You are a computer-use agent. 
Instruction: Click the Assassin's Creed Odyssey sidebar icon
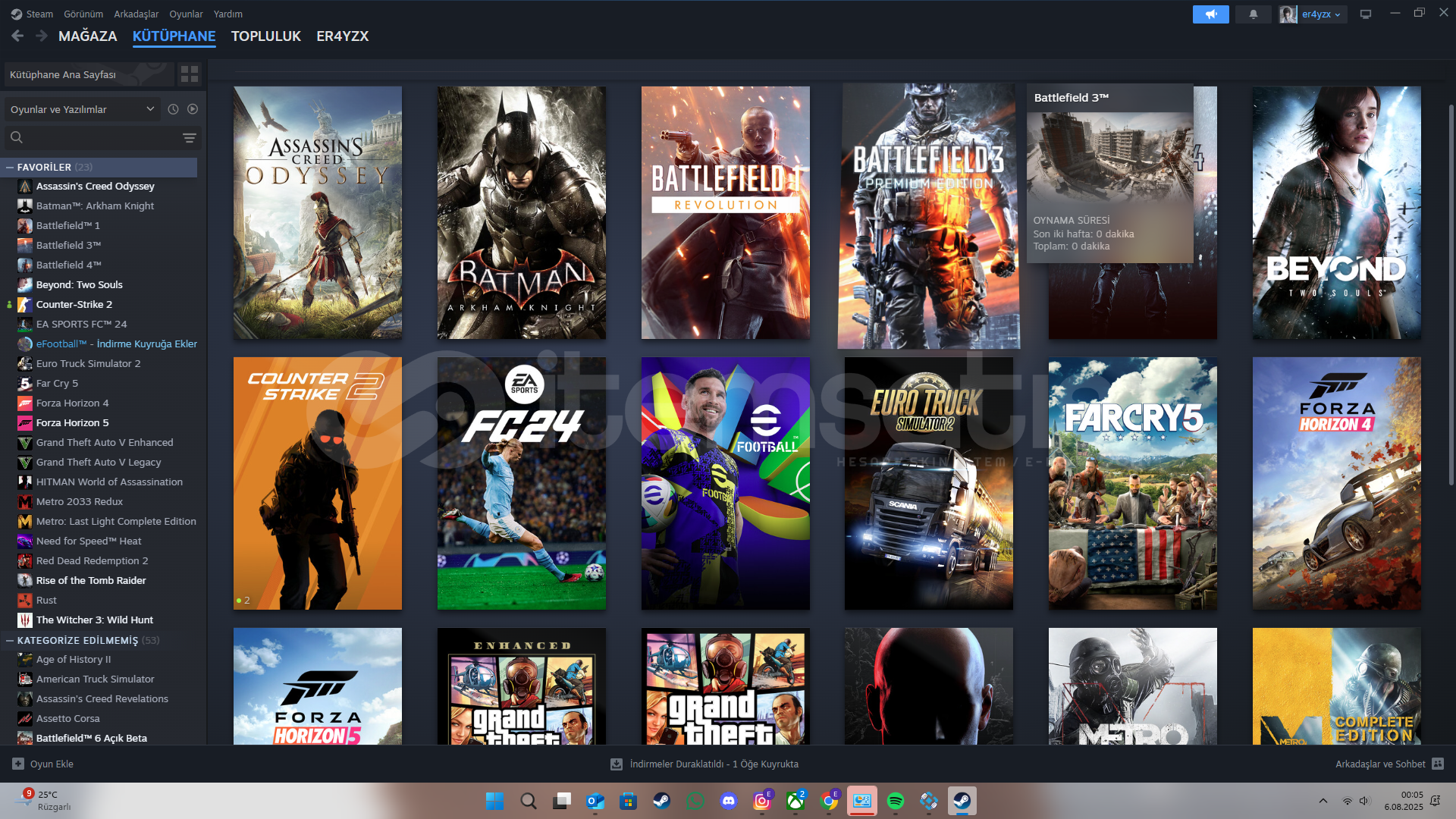pyautogui.click(x=25, y=187)
